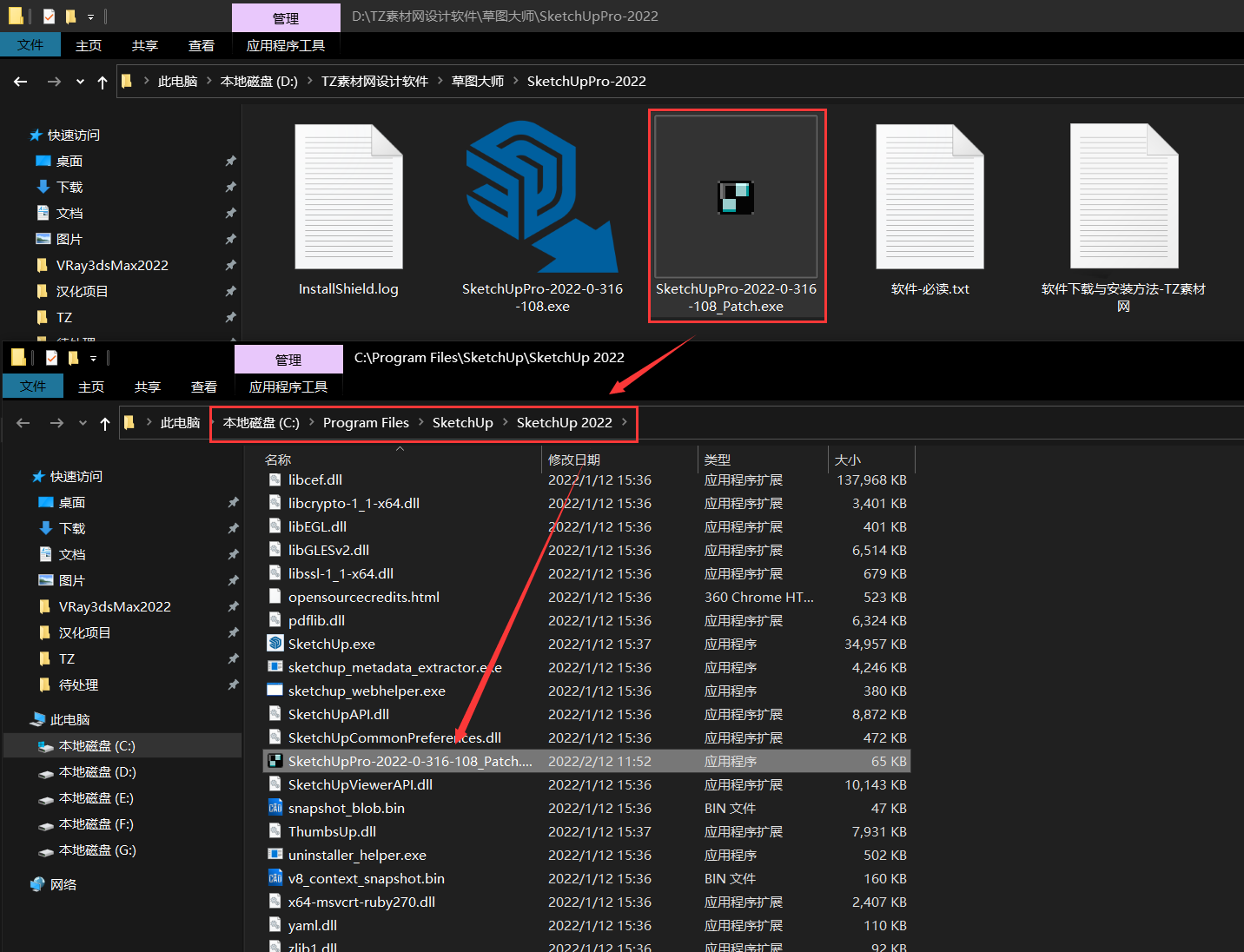The image size is (1244, 952).
Task: Click icon of sketchup_metadata_extractor.exe row
Action: tap(275, 667)
